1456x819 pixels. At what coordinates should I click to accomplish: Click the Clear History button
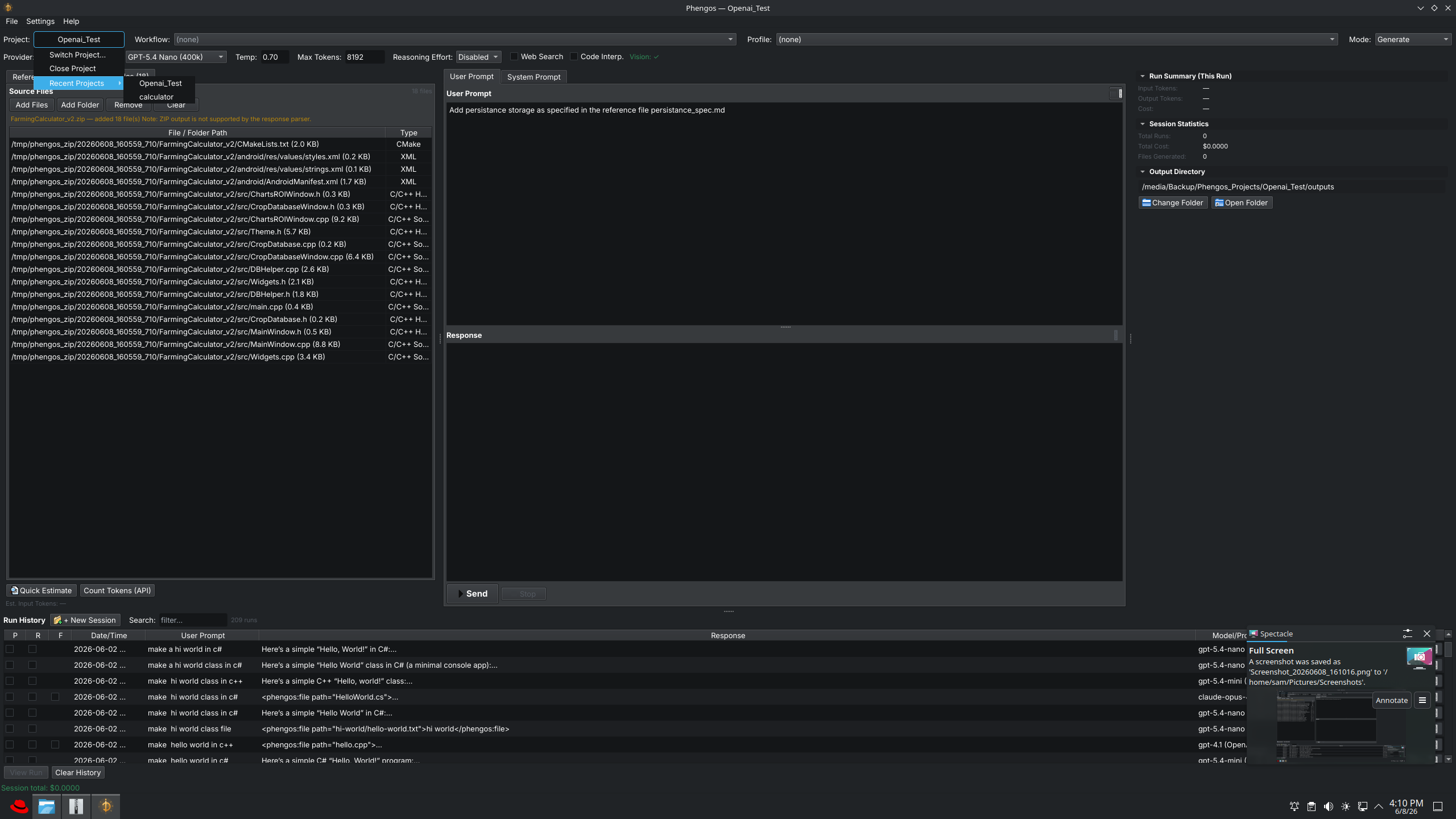tap(78, 772)
